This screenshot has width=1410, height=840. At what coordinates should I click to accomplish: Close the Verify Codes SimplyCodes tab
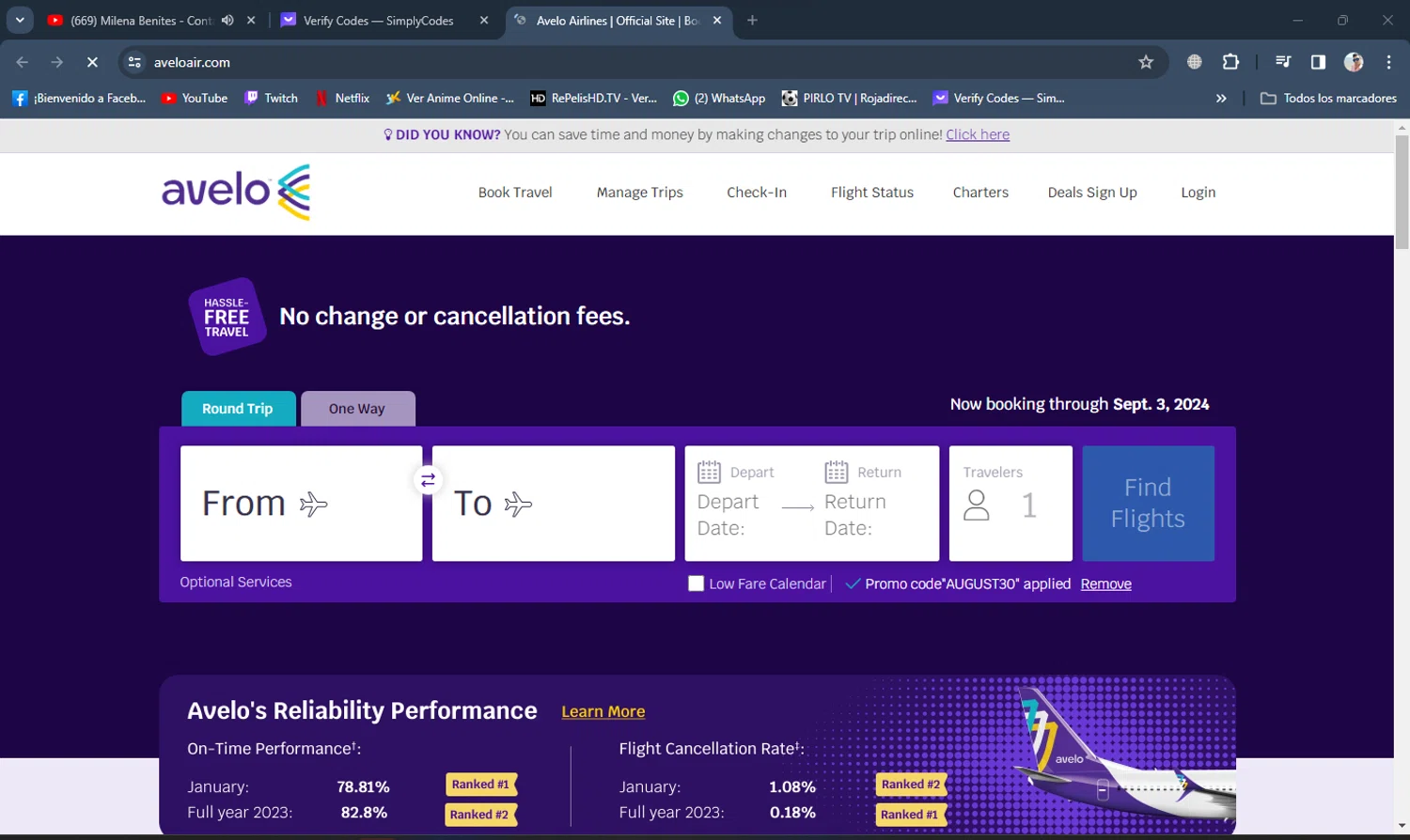(x=484, y=20)
